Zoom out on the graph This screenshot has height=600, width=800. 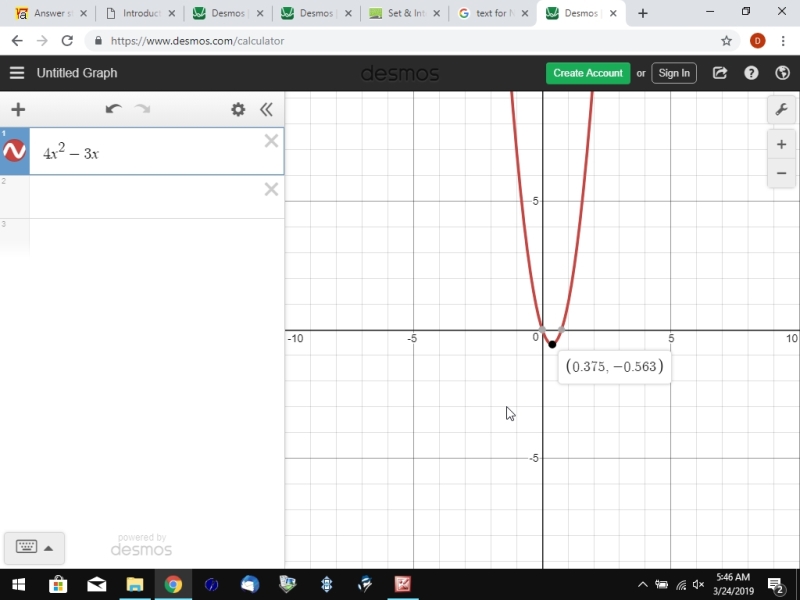pyautogui.click(x=781, y=173)
